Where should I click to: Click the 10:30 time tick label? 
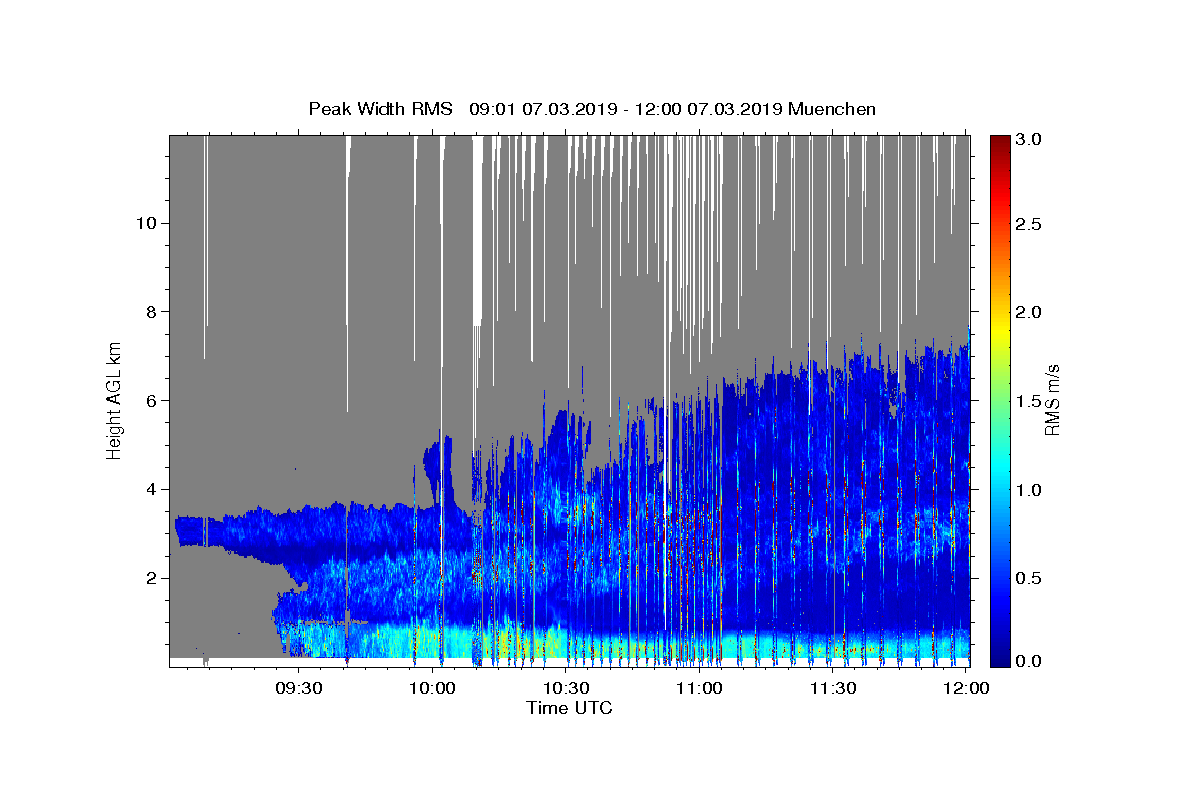coord(566,689)
